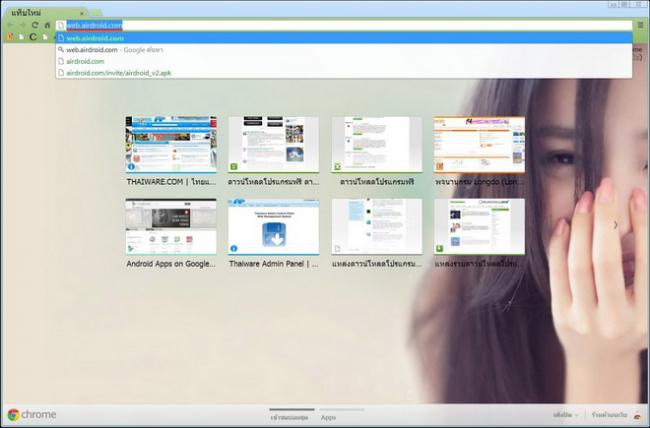This screenshot has width=650, height=428.
Task: Close the current new tab
Action: click(82, 13)
